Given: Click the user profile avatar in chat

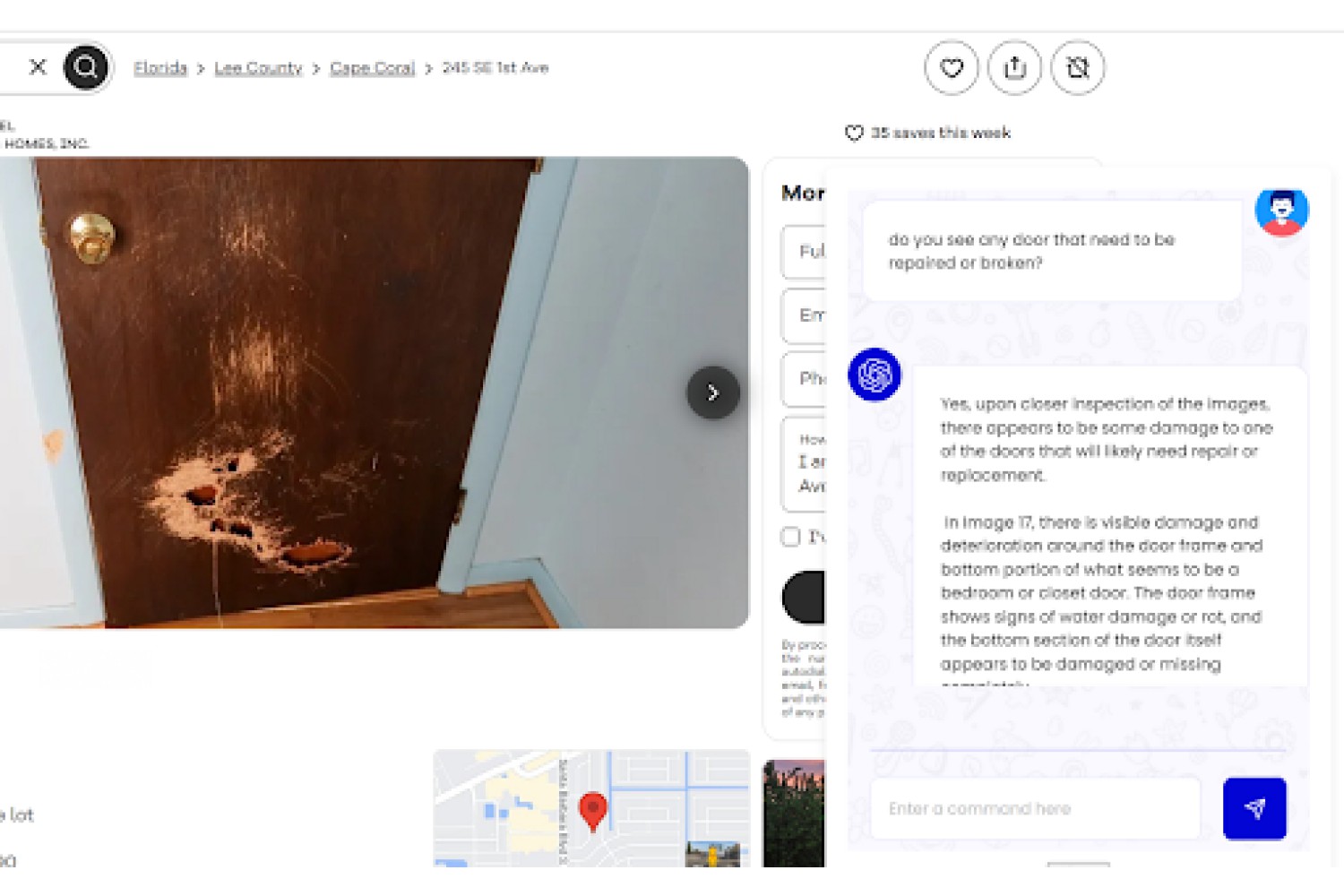Looking at the screenshot, I should tap(1281, 211).
